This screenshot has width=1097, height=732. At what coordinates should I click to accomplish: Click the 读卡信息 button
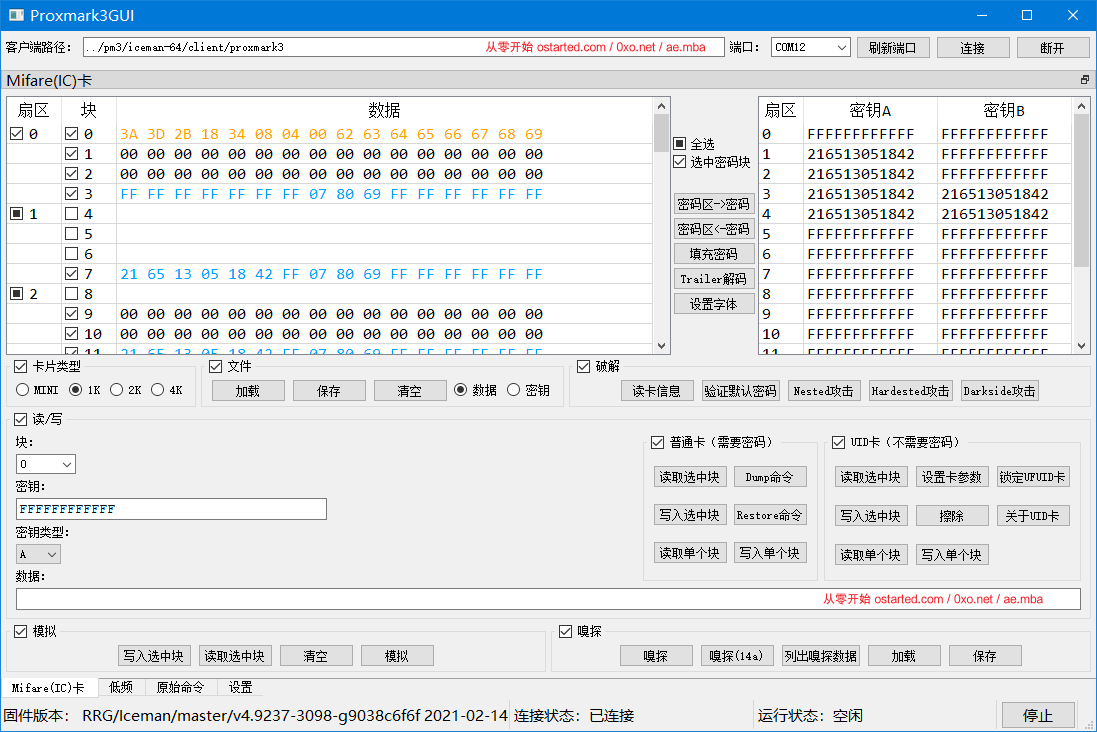pyautogui.click(x=656, y=390)
